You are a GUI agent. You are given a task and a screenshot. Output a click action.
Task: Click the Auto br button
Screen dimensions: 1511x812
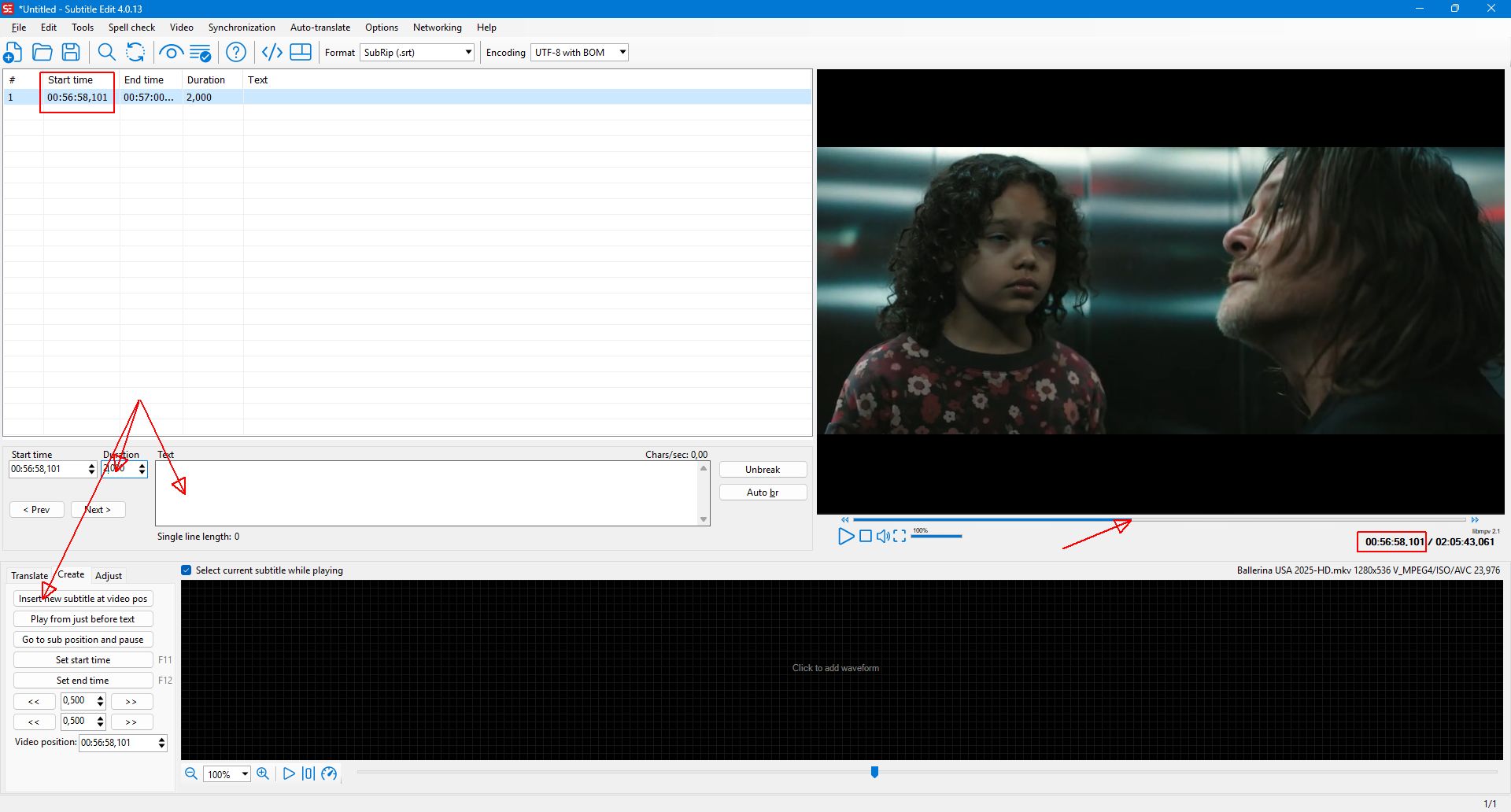[763, 493]
